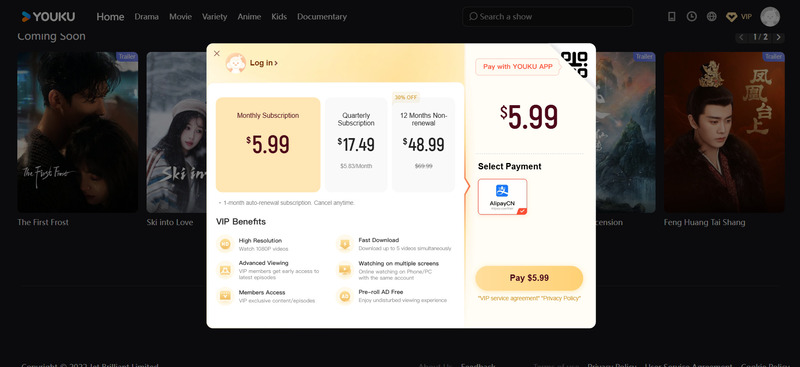Click the High Resolution benefit icon
The width and height of the screenshot is (800, 367).
(224, 244)
